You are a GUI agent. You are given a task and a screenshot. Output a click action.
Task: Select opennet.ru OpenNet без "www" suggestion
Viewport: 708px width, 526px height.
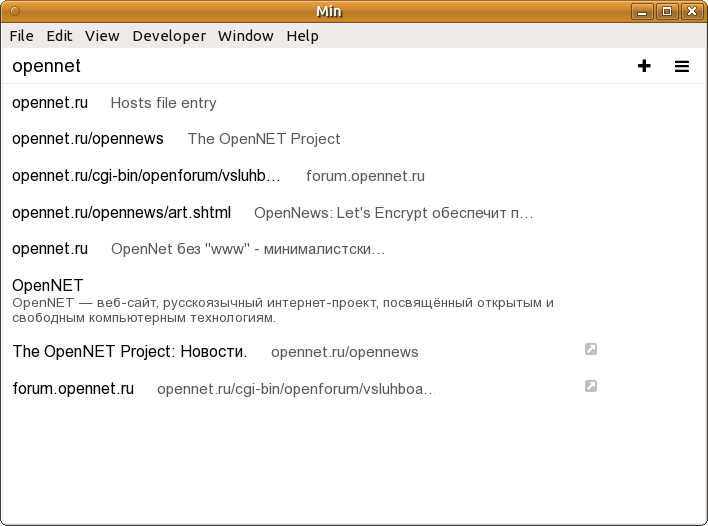[354, 249]
